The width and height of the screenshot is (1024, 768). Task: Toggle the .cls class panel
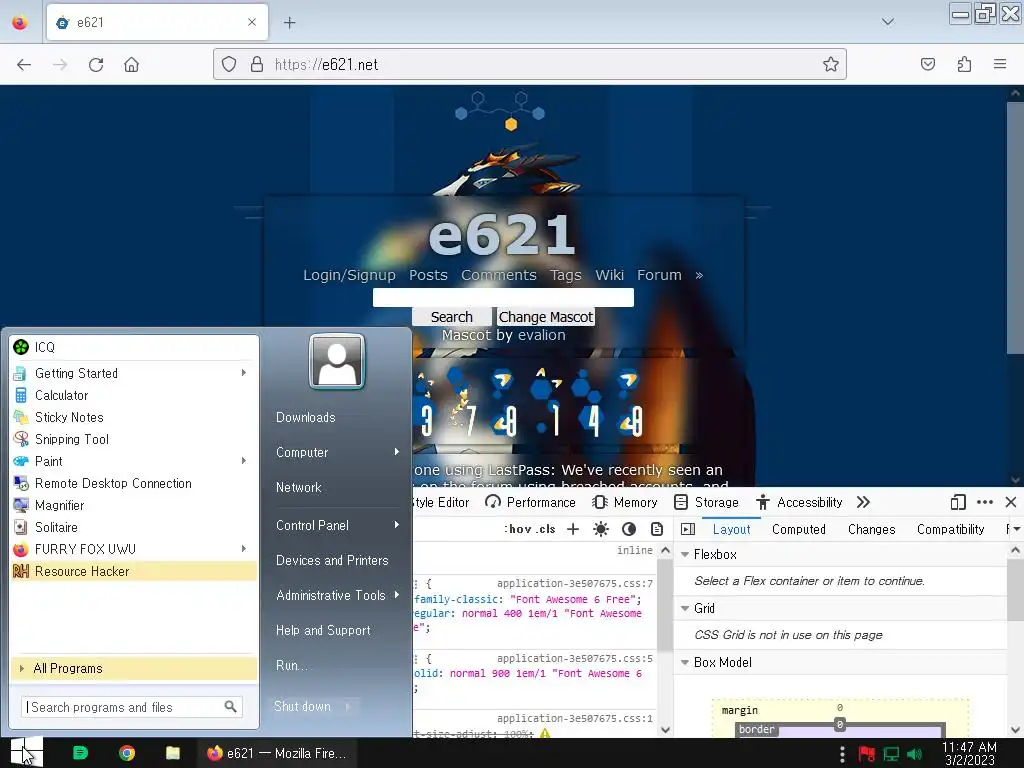546,529
